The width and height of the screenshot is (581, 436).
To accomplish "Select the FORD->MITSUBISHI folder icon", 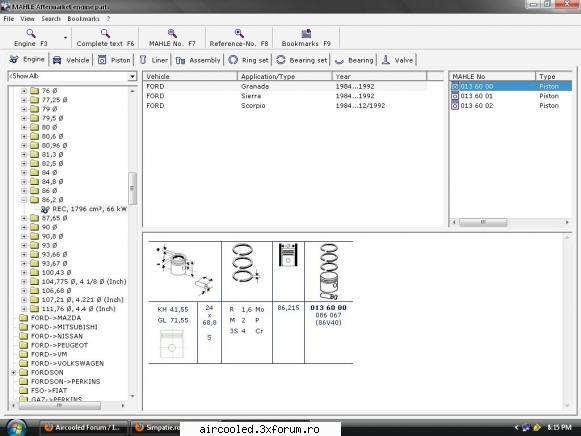I will [x=23, y=327].
